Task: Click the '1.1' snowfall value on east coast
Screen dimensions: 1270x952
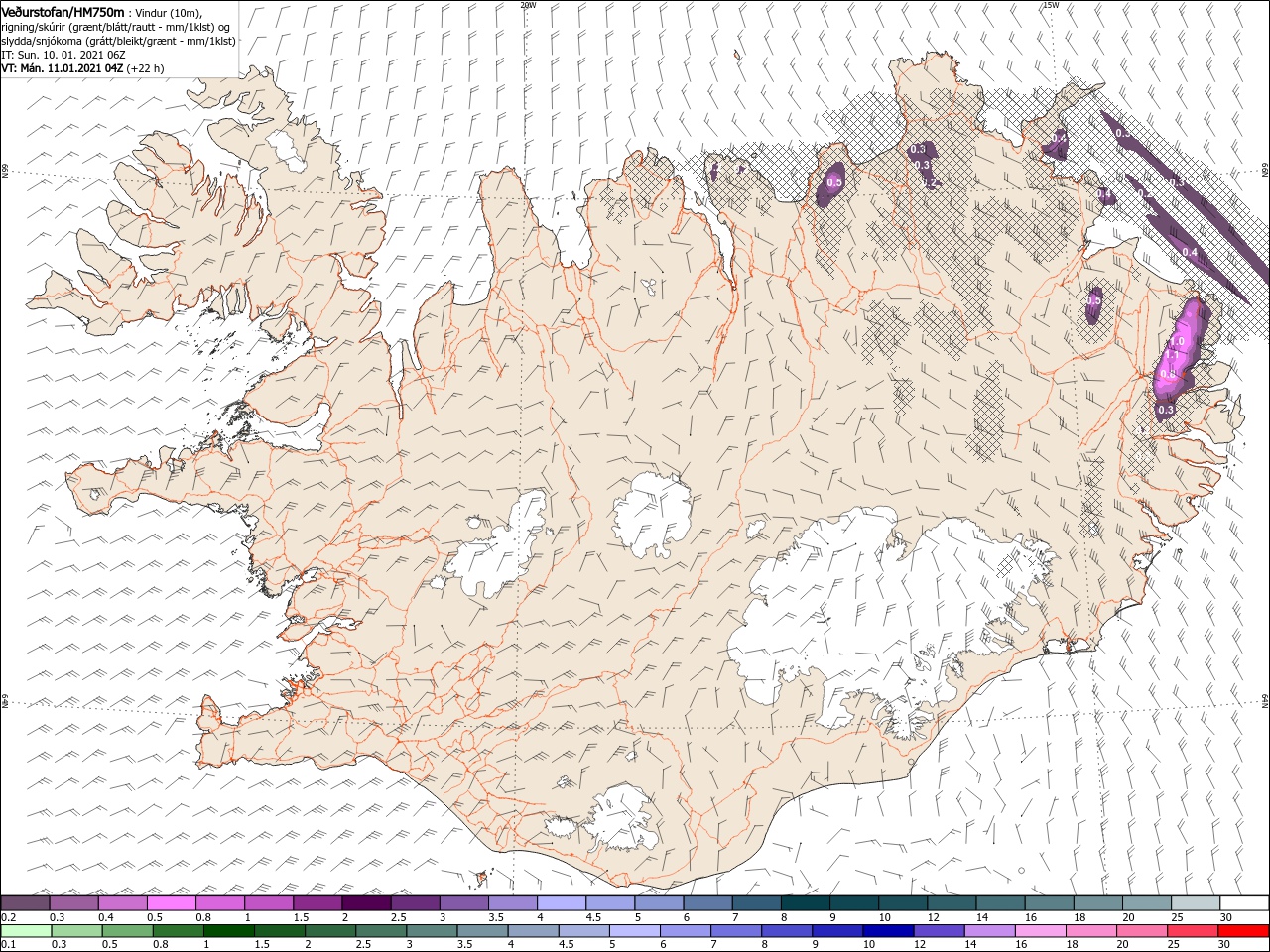Action: coord(1170,355)
